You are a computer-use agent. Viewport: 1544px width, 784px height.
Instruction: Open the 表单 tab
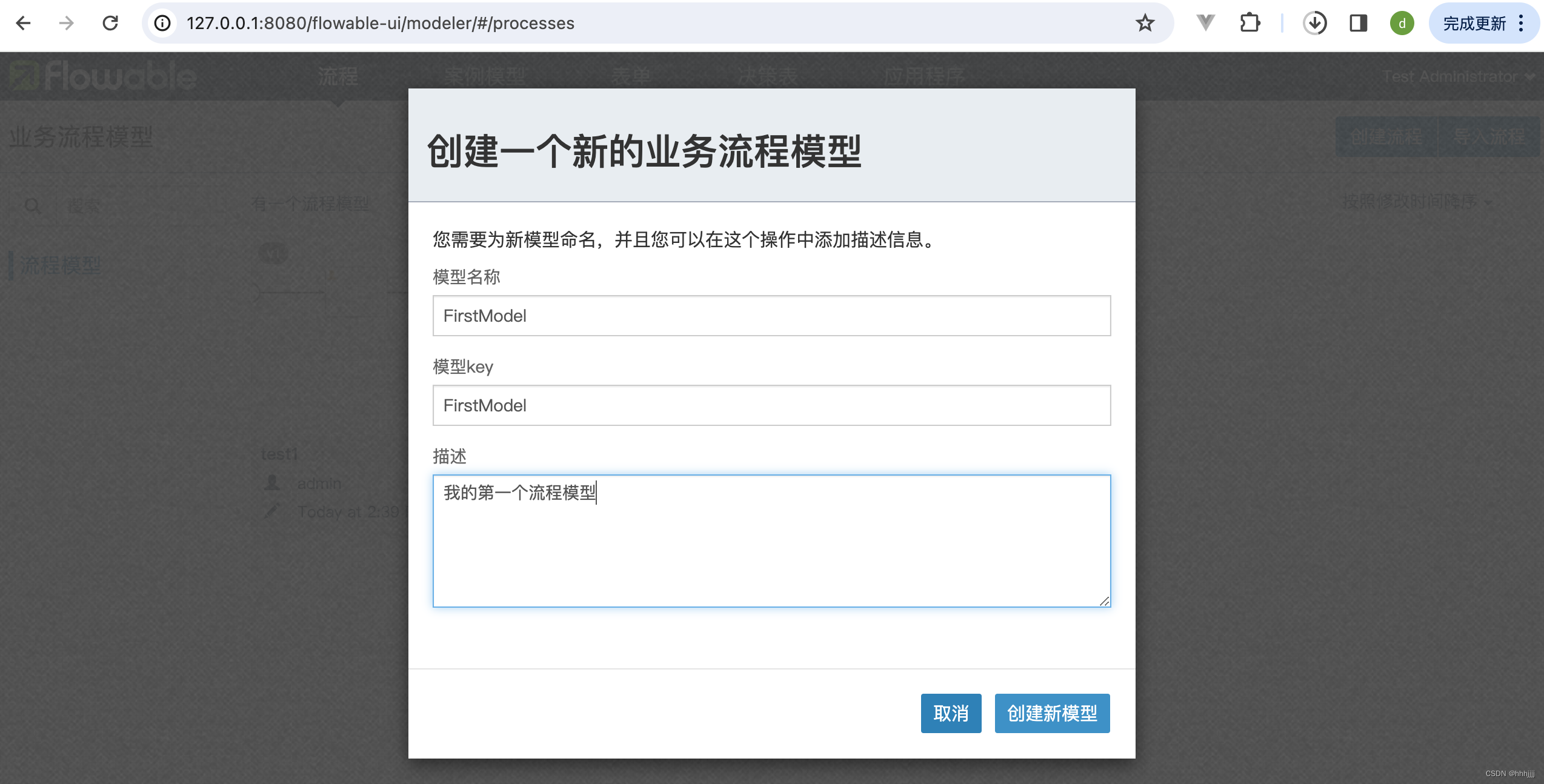pyautogui.click(x=630, y=76)
